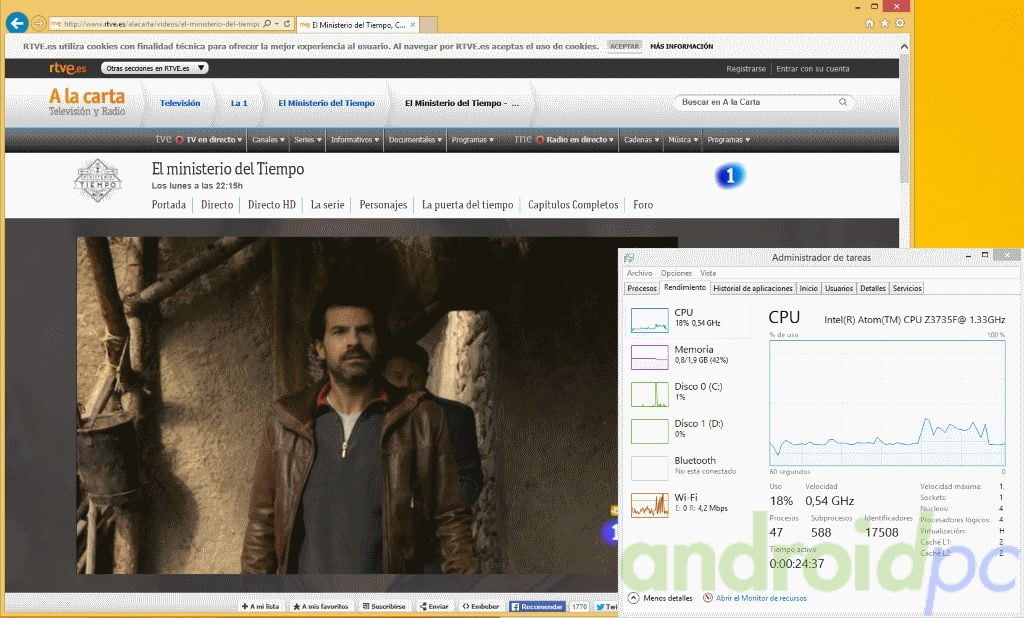Switch to Historial de aplicaciones tab
The height and width of the screenshot is (618, 1024).
point(752,288)
